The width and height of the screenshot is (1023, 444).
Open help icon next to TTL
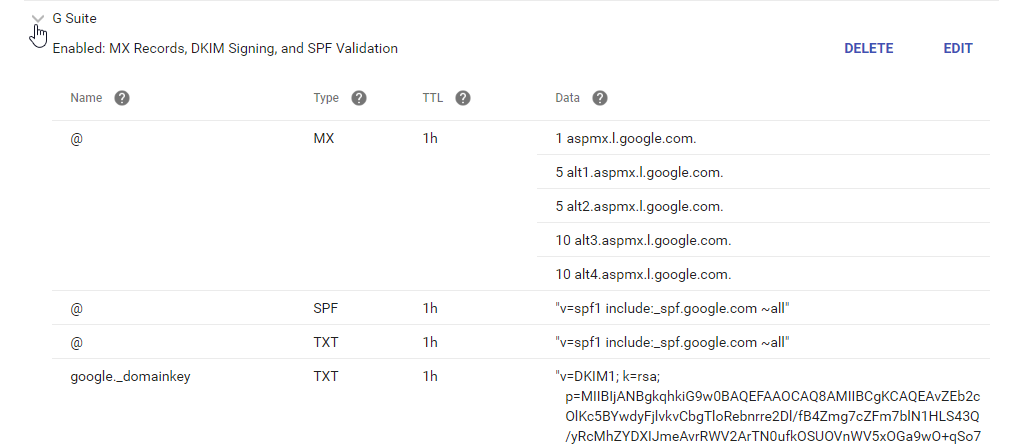[x=462, y=98]
